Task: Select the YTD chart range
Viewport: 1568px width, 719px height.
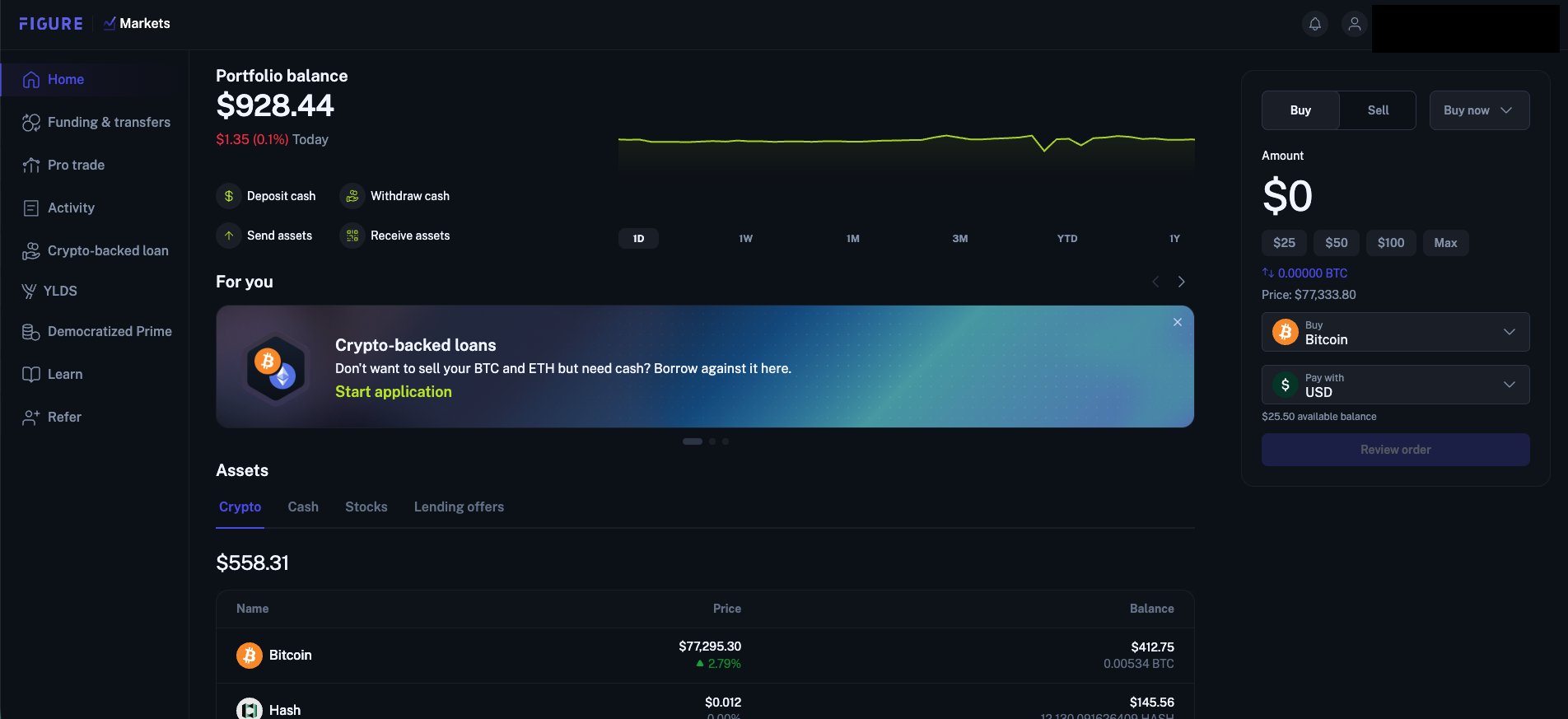Action: point(1067,239)
